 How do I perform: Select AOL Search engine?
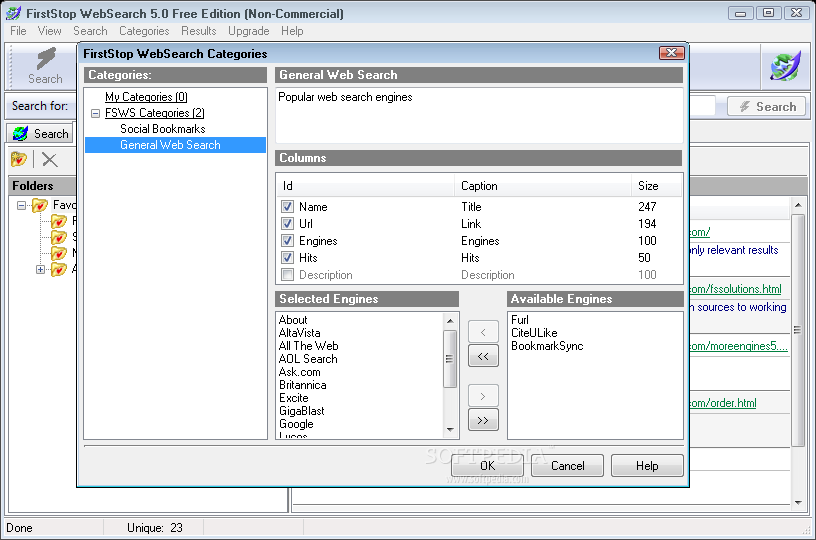pos(308,359)
